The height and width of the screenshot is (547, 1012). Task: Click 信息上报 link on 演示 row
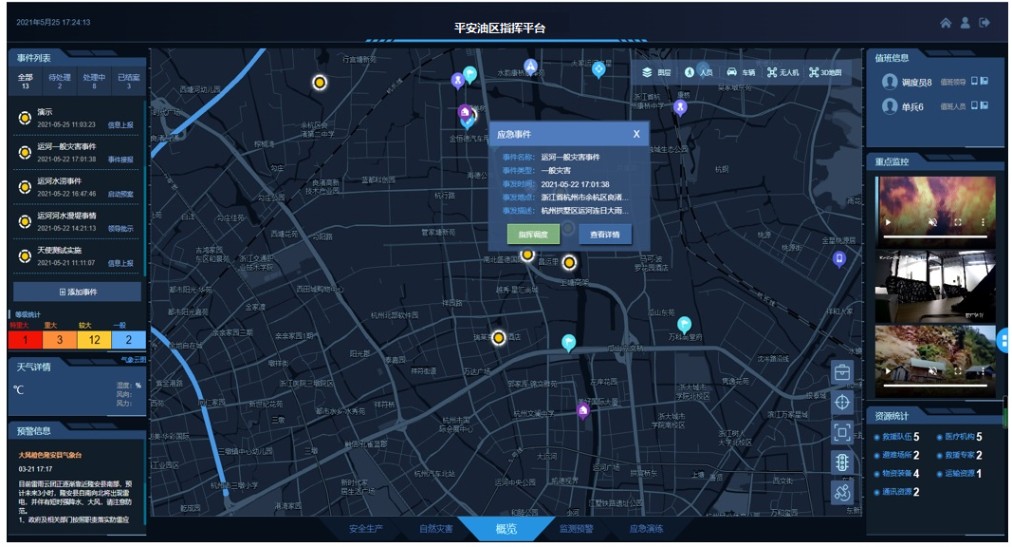[121, 125]
